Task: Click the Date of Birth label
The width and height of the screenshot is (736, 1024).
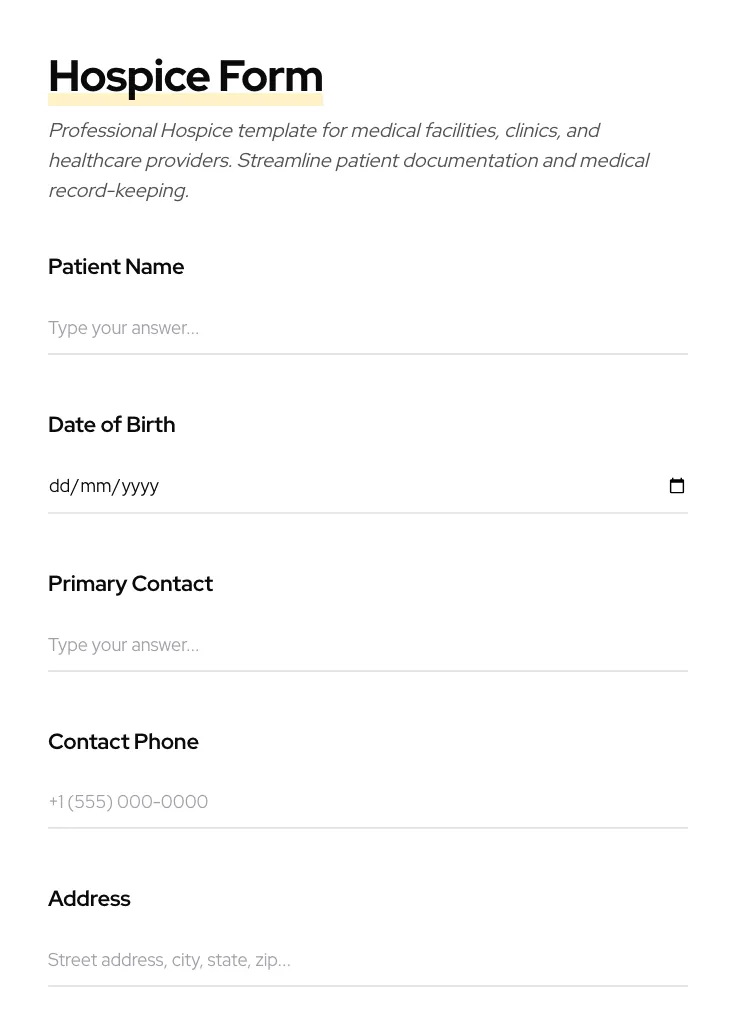Action: (111, 425)
